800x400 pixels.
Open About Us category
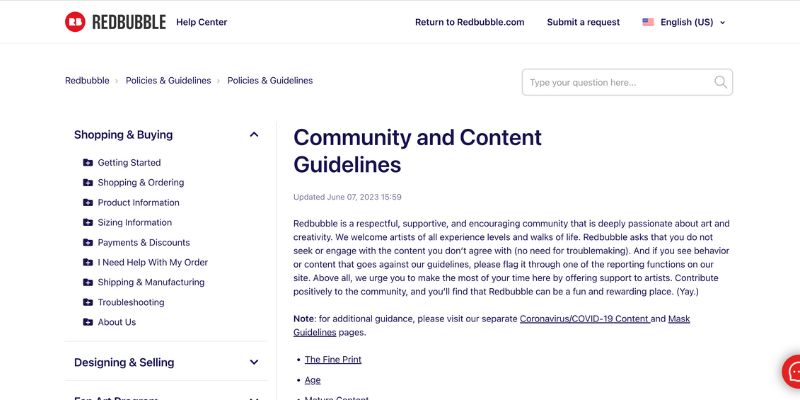click(117, 322)
